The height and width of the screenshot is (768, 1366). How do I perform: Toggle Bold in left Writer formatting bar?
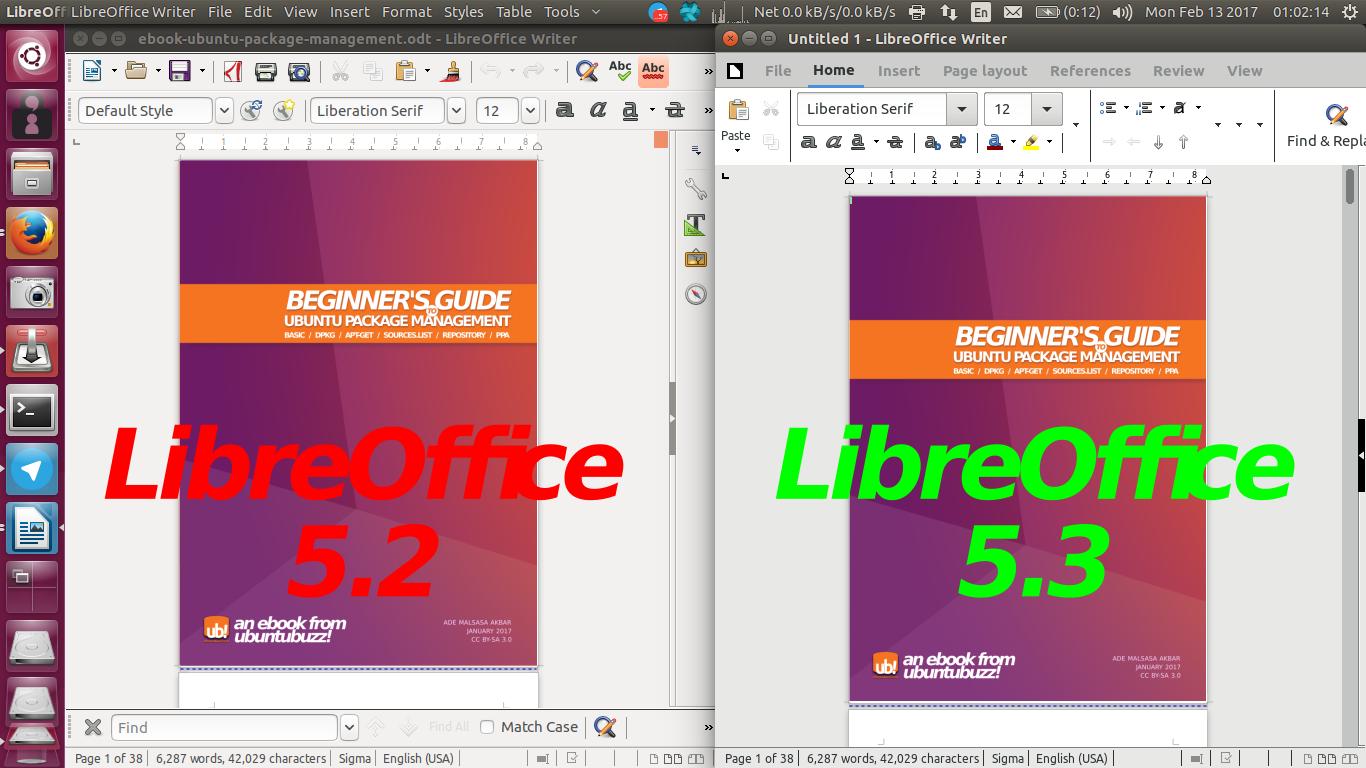click(565, 110)
